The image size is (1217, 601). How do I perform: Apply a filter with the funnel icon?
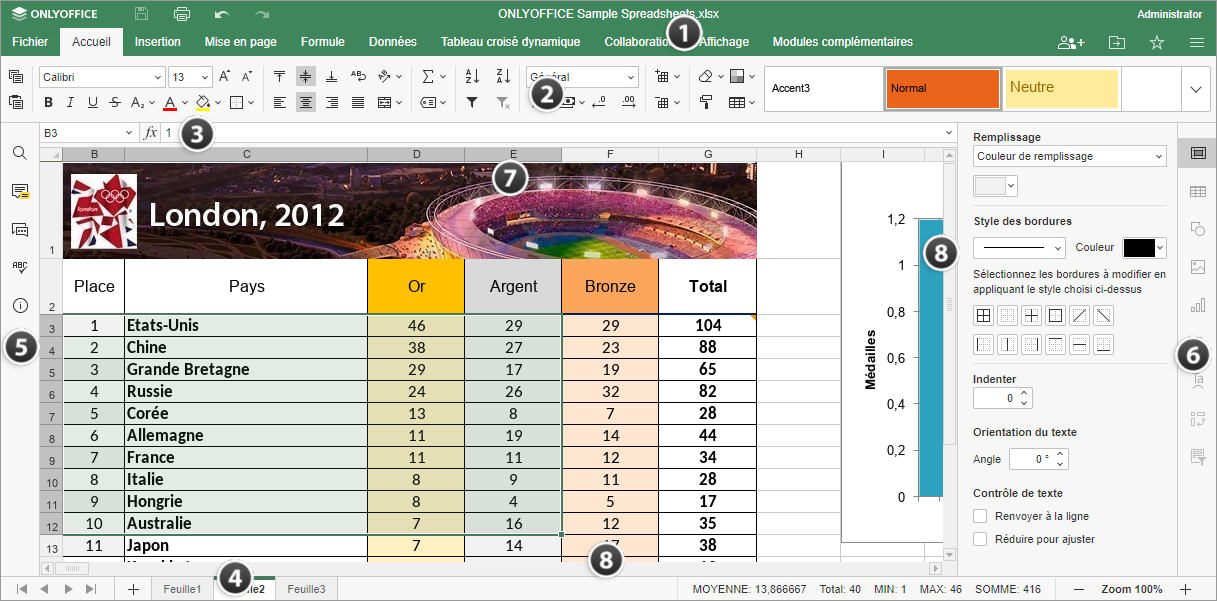click(473, 102)
